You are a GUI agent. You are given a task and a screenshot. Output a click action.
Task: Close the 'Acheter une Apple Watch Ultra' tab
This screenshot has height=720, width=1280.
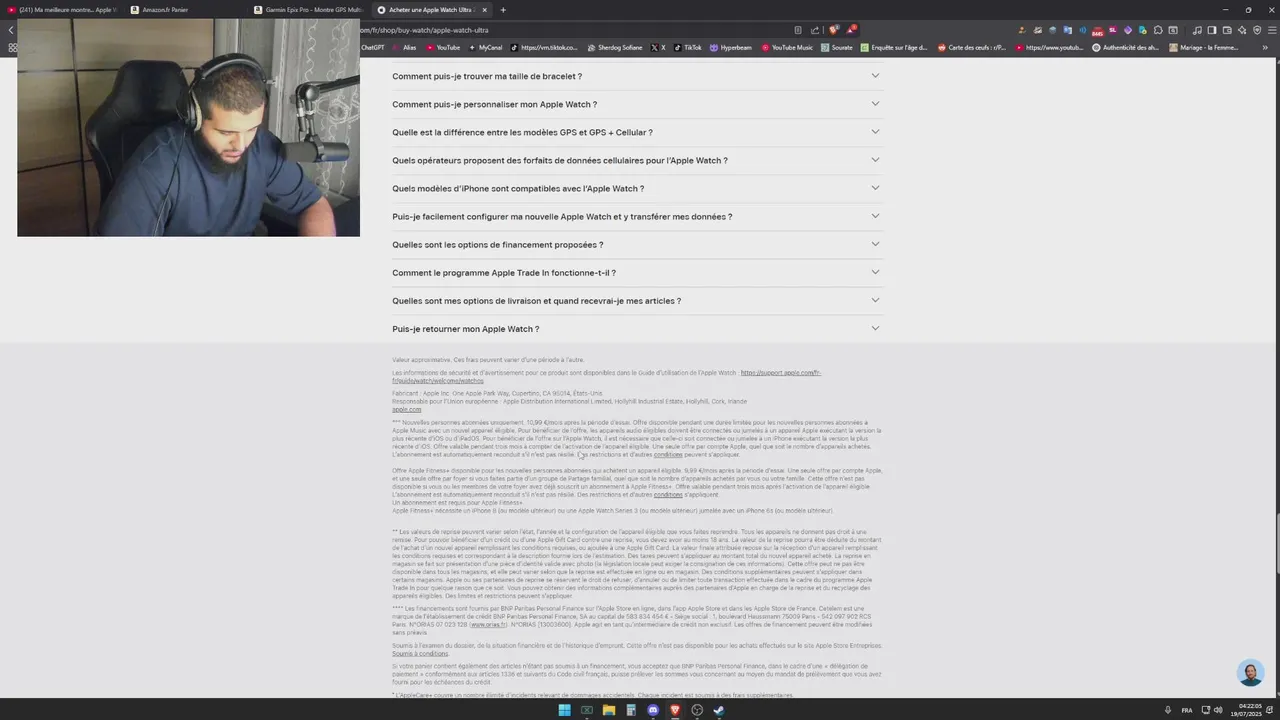click(485, 10)
